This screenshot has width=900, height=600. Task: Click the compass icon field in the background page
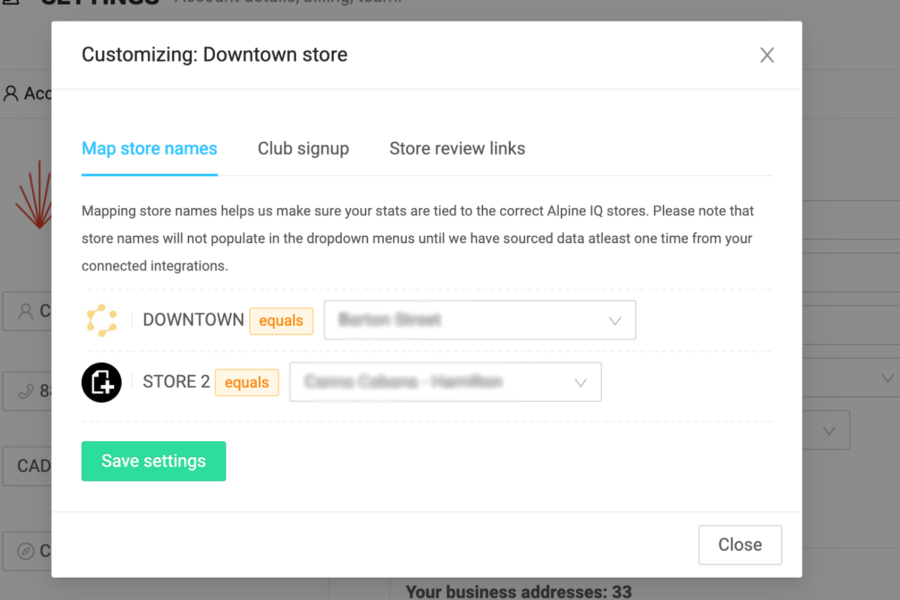[x=26, y=551]
